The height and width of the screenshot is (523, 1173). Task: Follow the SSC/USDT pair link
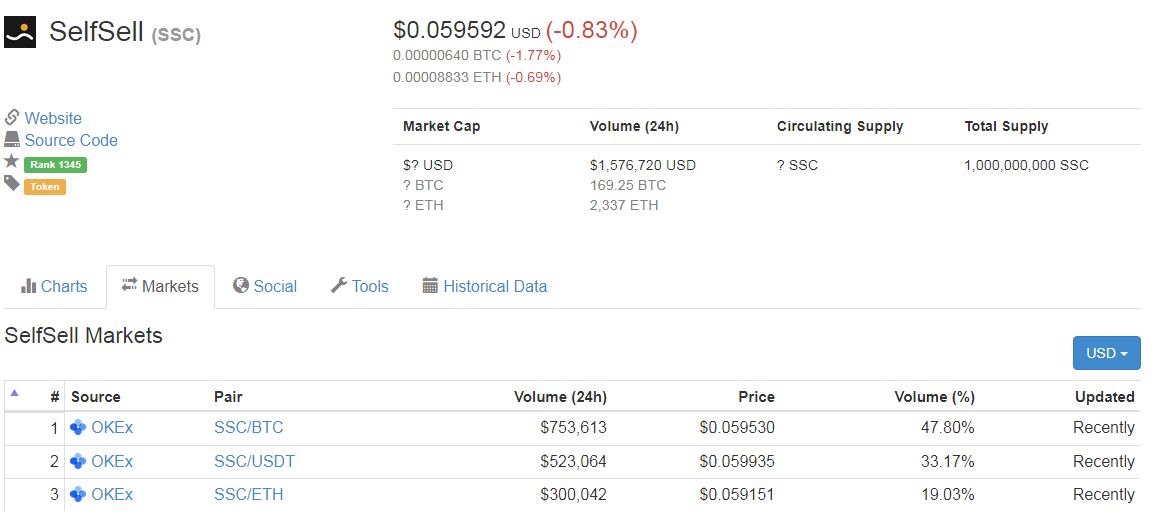(x=254, y=462)
